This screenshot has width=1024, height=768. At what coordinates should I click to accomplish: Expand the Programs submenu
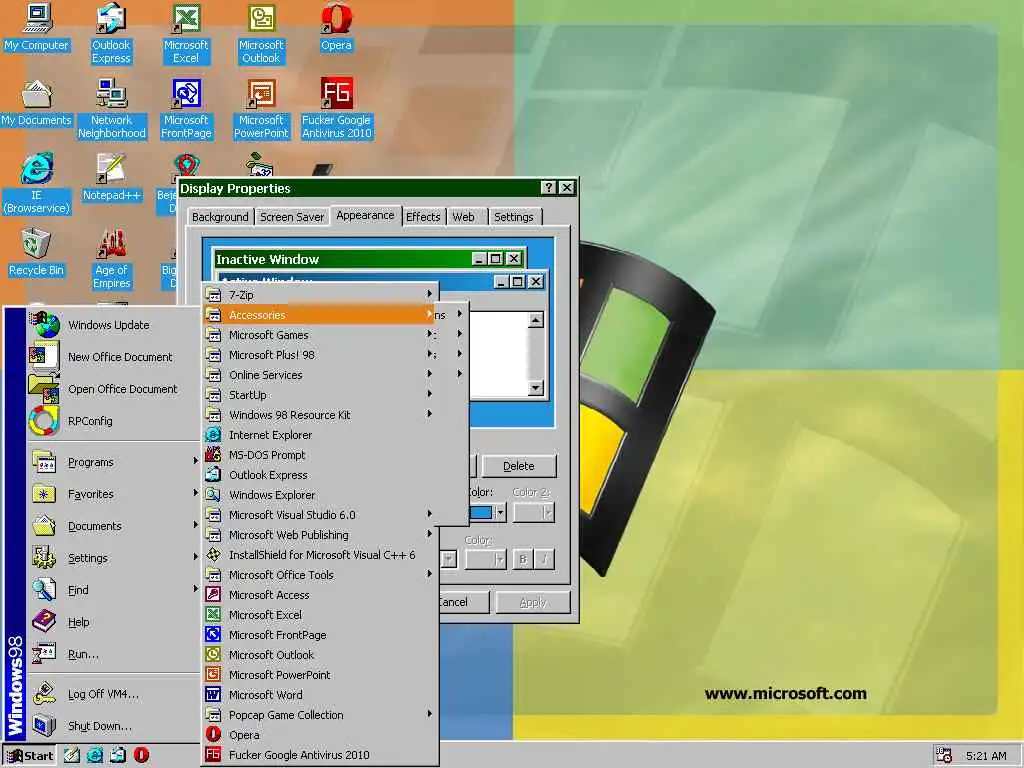tap(114, 462)
